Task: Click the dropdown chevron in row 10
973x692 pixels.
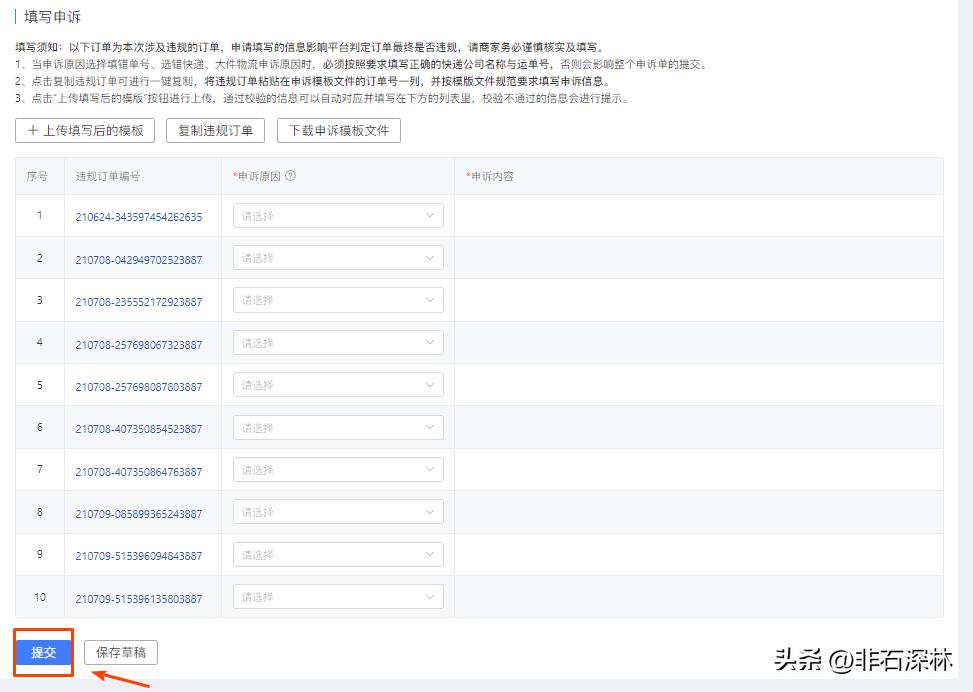Action: [x=431, y=596]
